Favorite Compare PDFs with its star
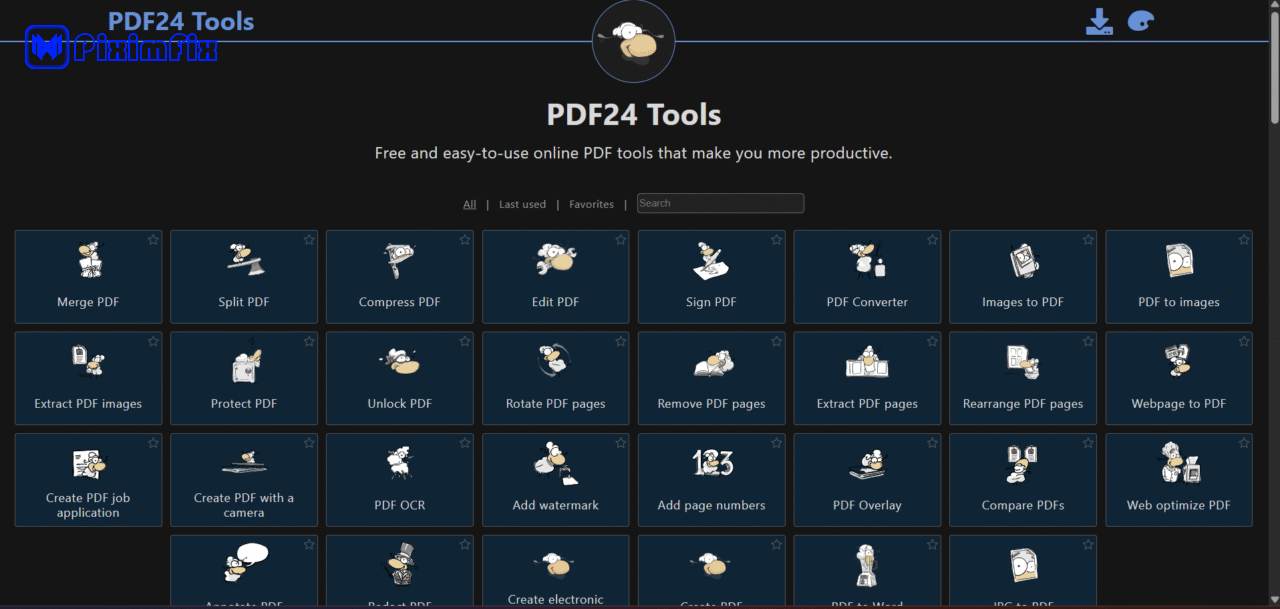Viewport: 1280px width, 609px height. tap(1088, 443)
